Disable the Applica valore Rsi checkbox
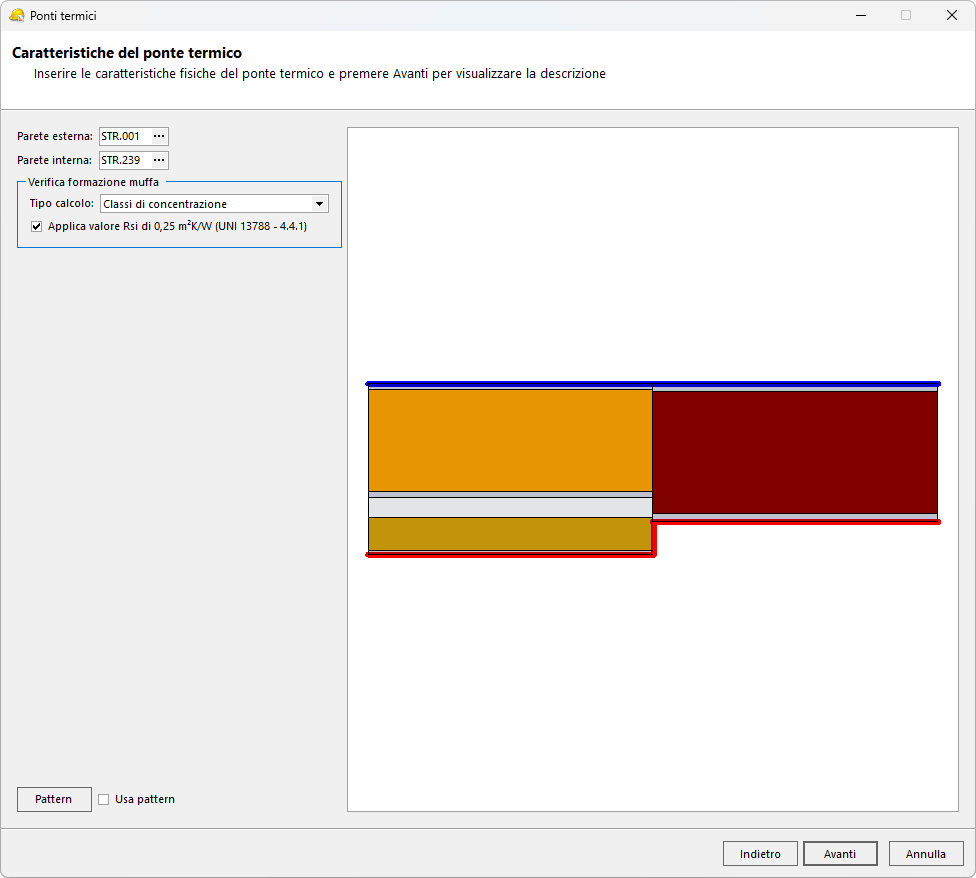Screen dimensions: 976x878 [x=37, y=227]
